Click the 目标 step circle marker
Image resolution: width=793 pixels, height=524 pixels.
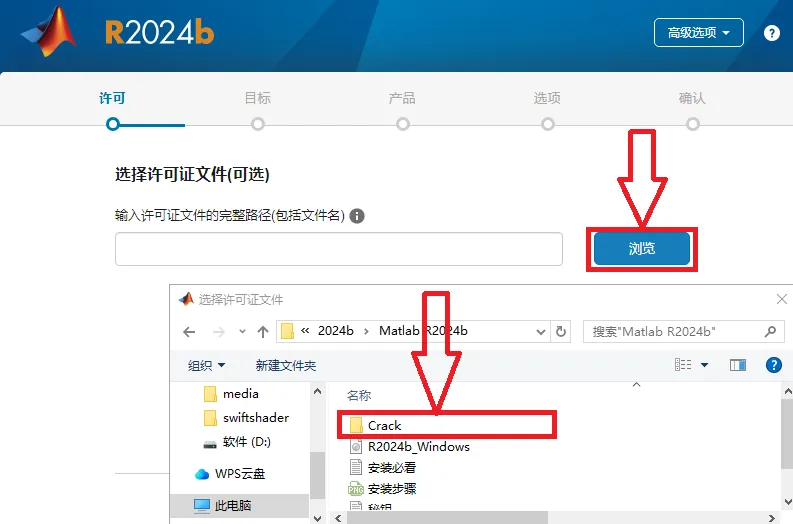click(258, 124)
